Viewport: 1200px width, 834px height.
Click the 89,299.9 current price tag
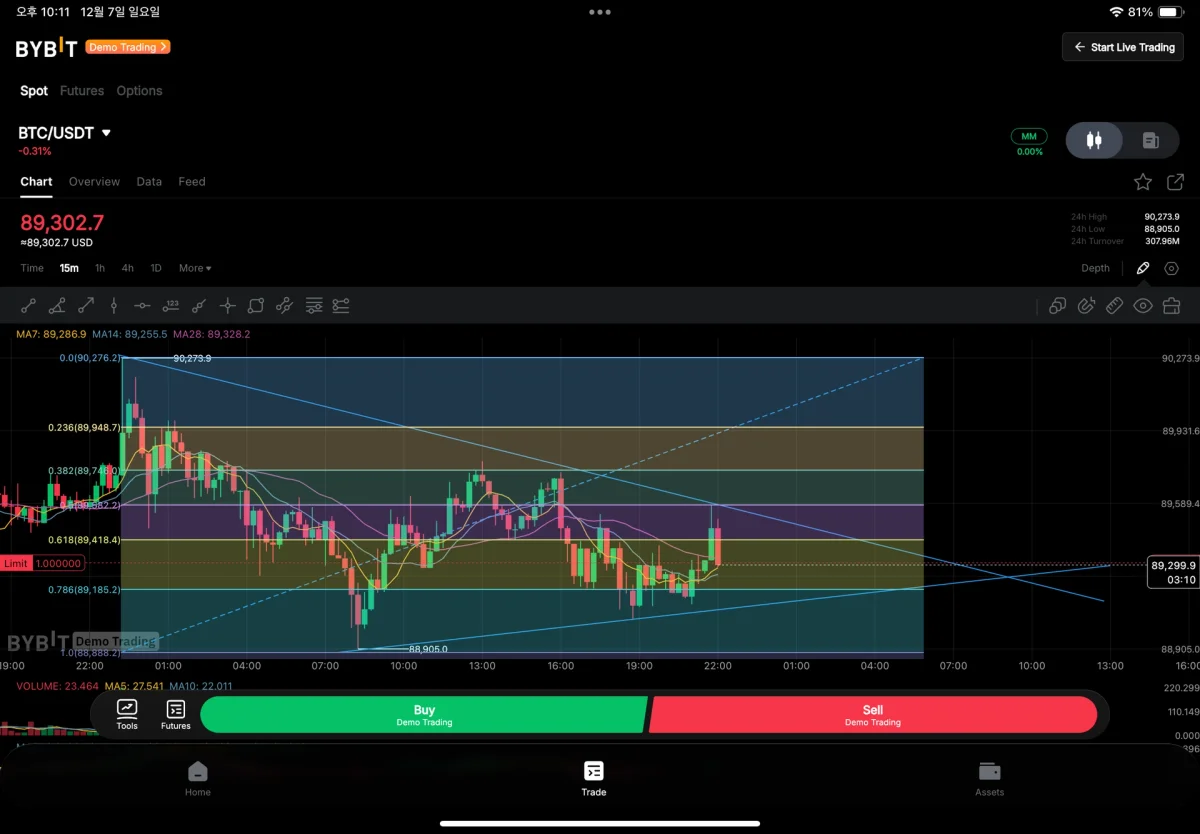[1173, 571]
